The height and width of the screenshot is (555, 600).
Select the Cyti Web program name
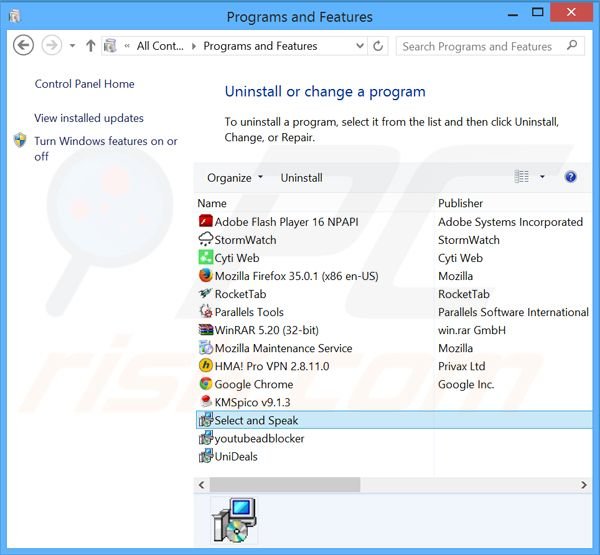click(237, 258)
